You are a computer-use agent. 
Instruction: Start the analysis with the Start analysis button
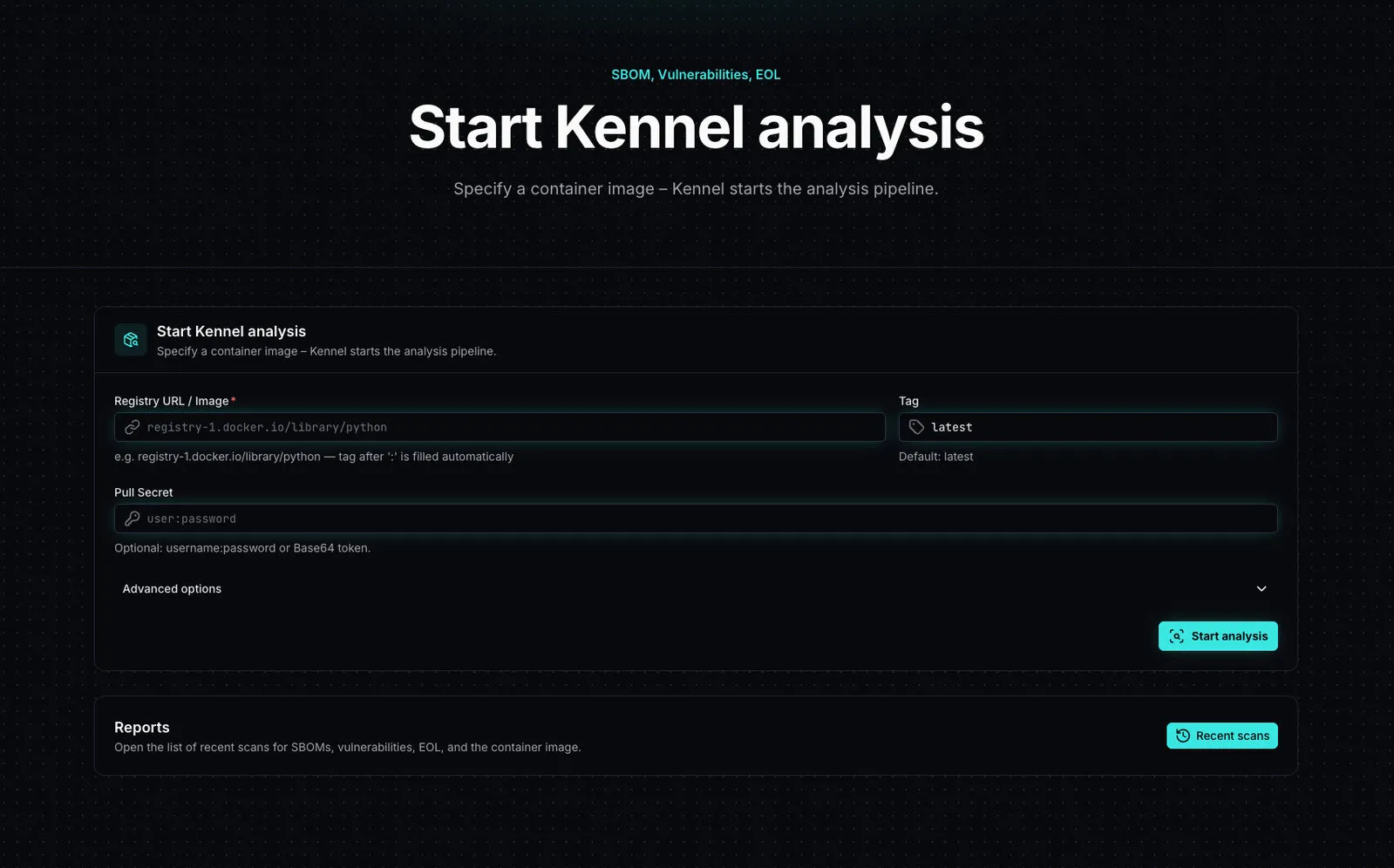pyautogui.click(x=1218, y=636)
